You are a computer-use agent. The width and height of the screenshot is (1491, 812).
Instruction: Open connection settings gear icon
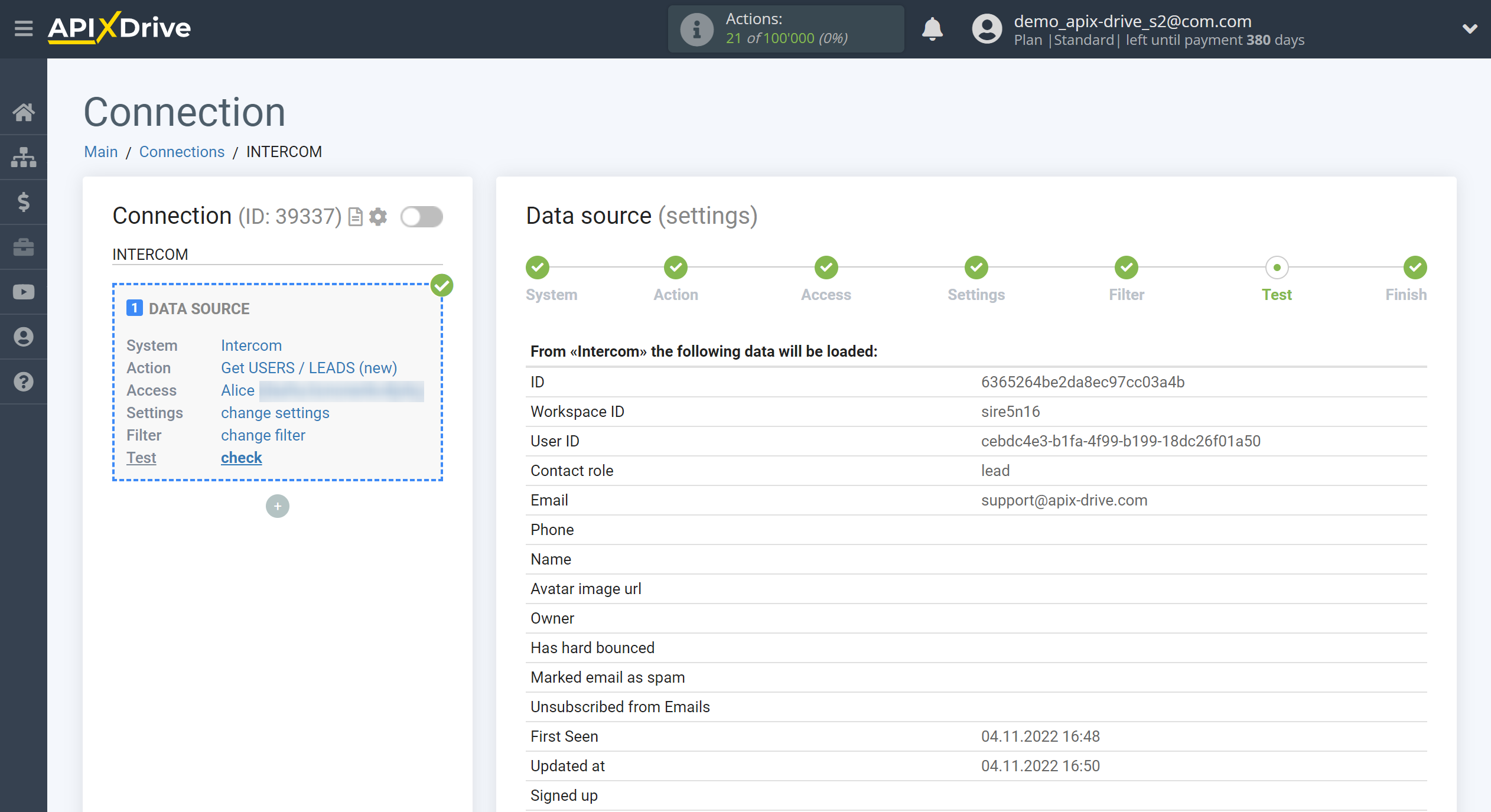pos(378,217)
